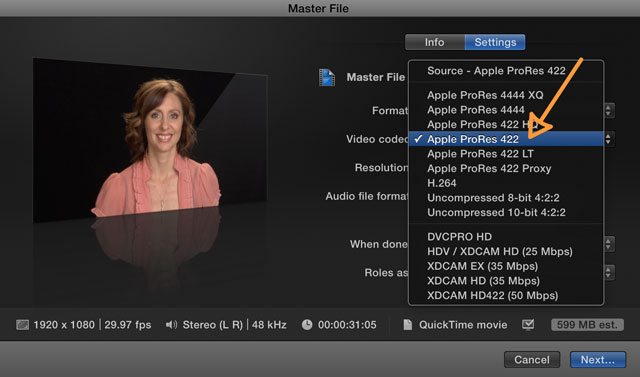This screenshot has height=377, width=640.
Task: Select Uncompressed 8-bit 4:2:2
Action: coord(506,198)
